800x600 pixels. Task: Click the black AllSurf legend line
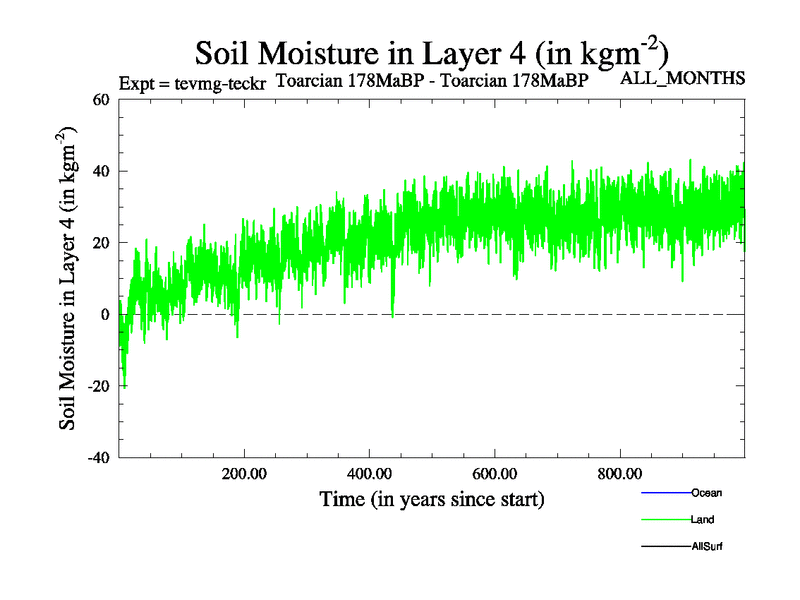coord(664,547)
